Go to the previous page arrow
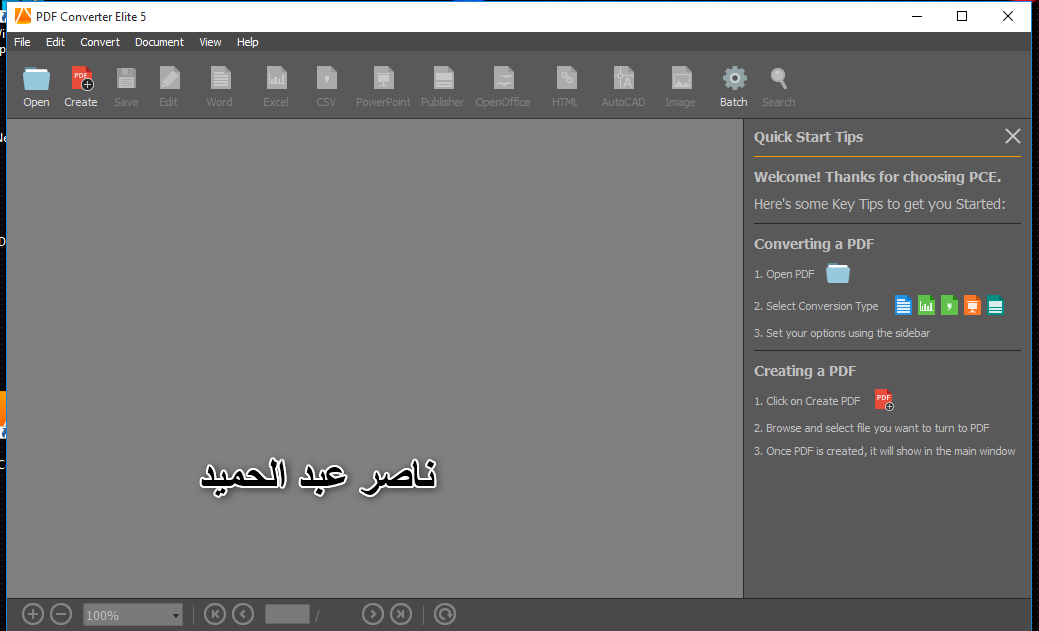The width and height of the screenshot is (1039, 631). [243, 614]
